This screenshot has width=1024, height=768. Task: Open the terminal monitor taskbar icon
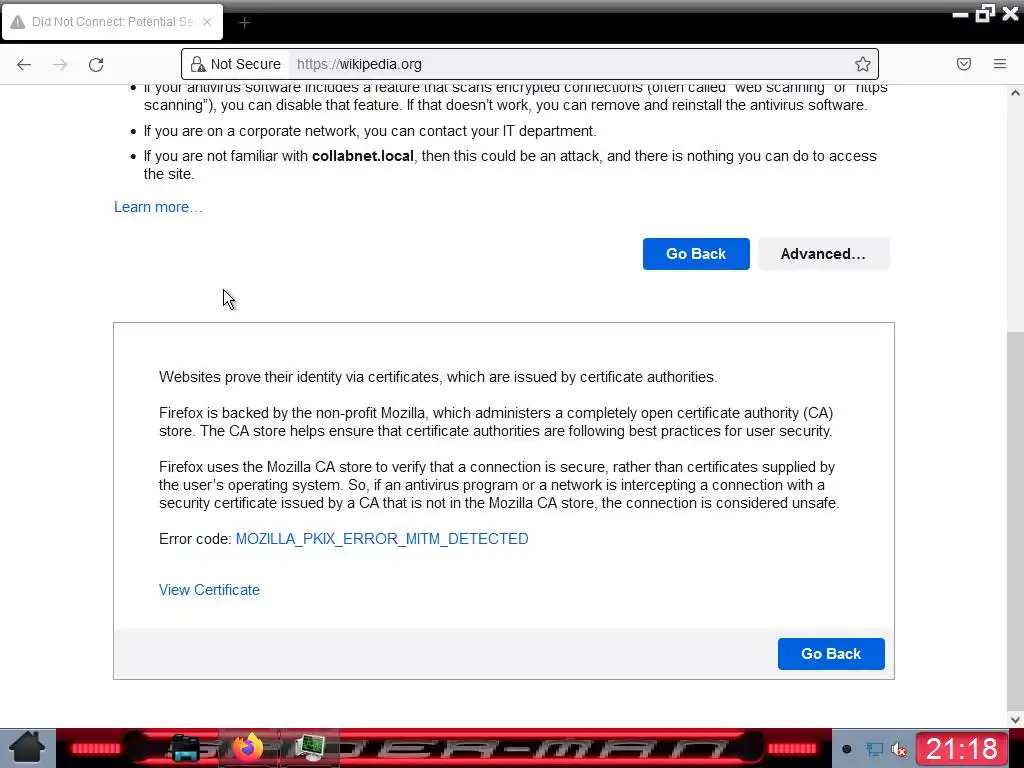tap(310, 748)
